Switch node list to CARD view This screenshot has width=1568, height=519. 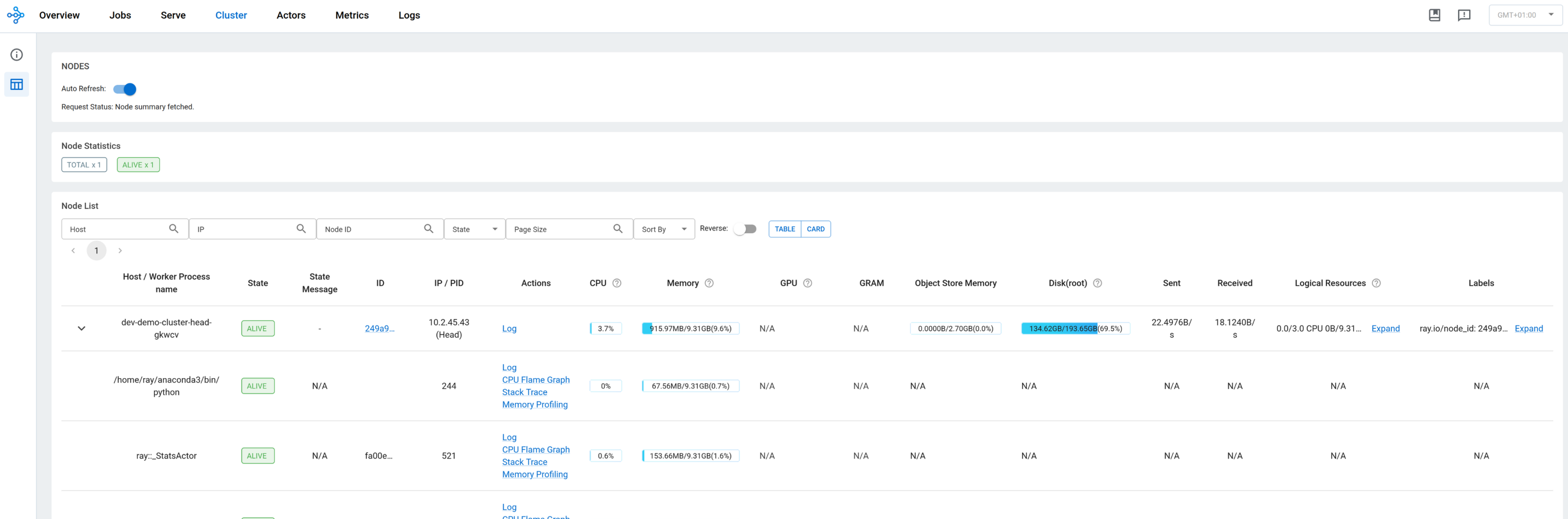(x=815, y=229)
